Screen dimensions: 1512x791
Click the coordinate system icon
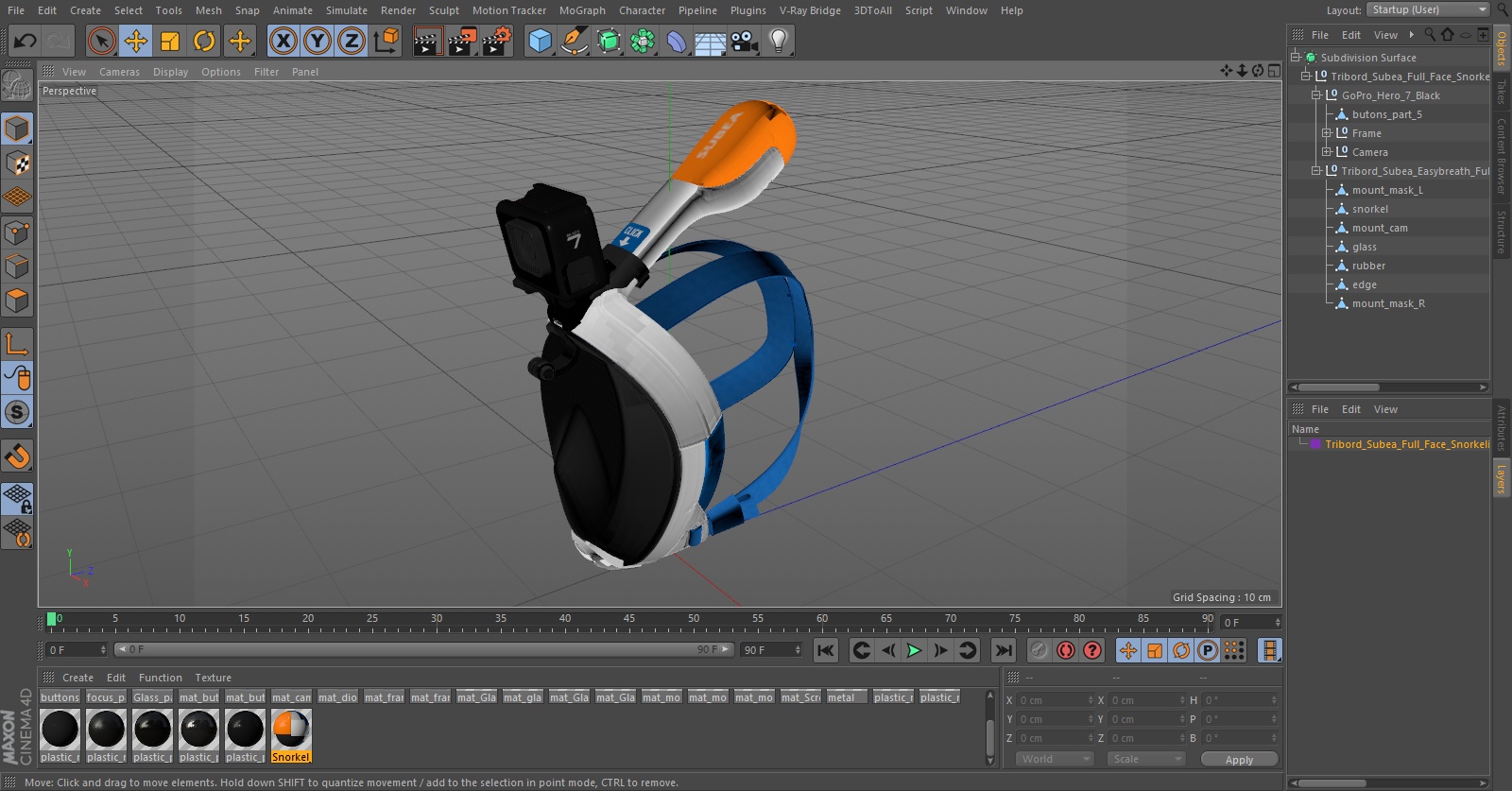(386, 41)
